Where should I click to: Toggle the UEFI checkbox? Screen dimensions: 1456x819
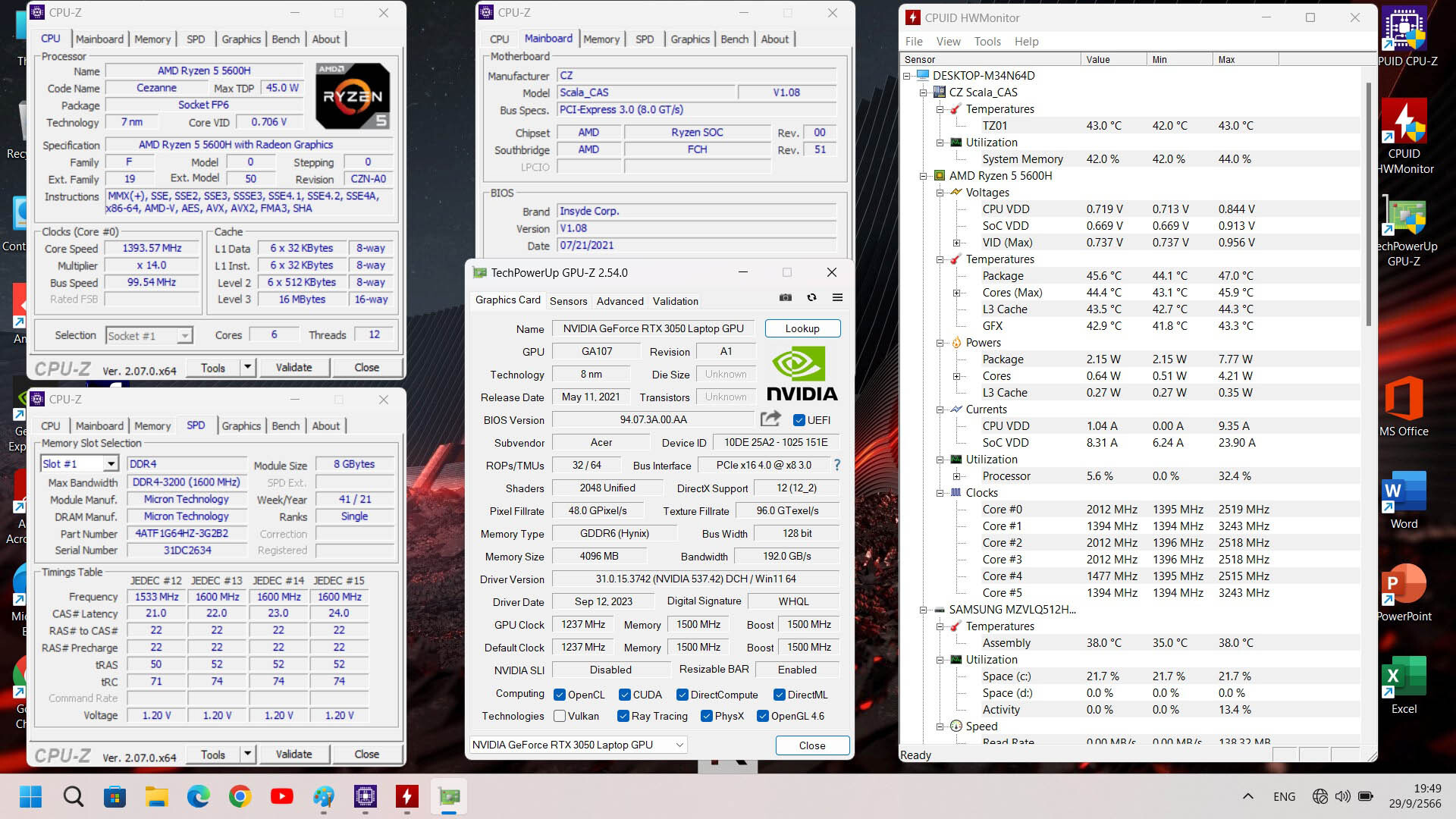click(799, 420)
